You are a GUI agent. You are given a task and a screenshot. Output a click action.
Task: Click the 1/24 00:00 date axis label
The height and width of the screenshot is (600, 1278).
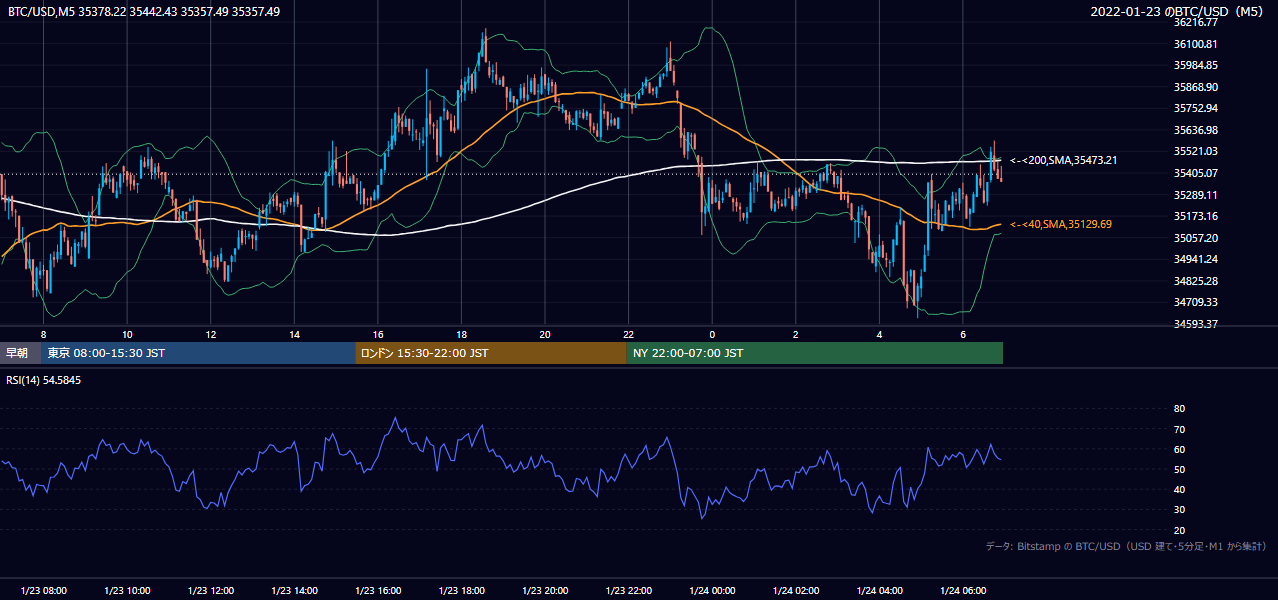[x=712, y=591]
